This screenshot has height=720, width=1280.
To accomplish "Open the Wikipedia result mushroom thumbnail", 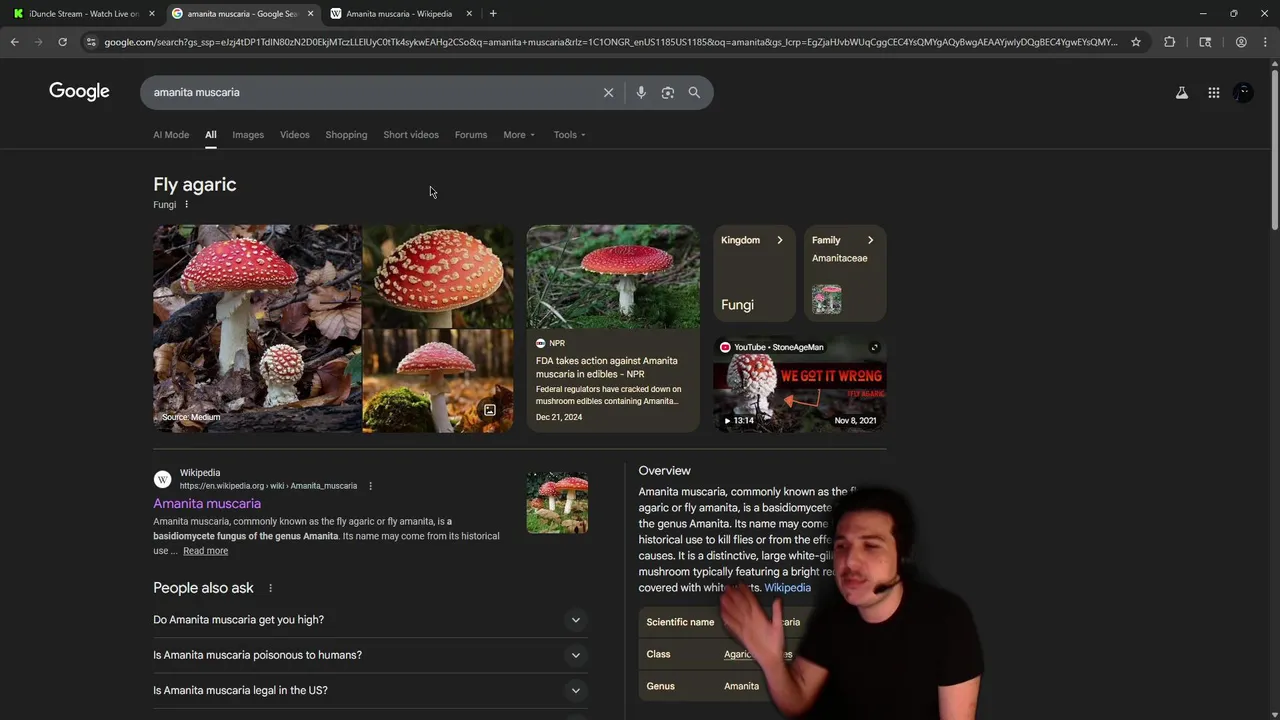I will [557, 502].
